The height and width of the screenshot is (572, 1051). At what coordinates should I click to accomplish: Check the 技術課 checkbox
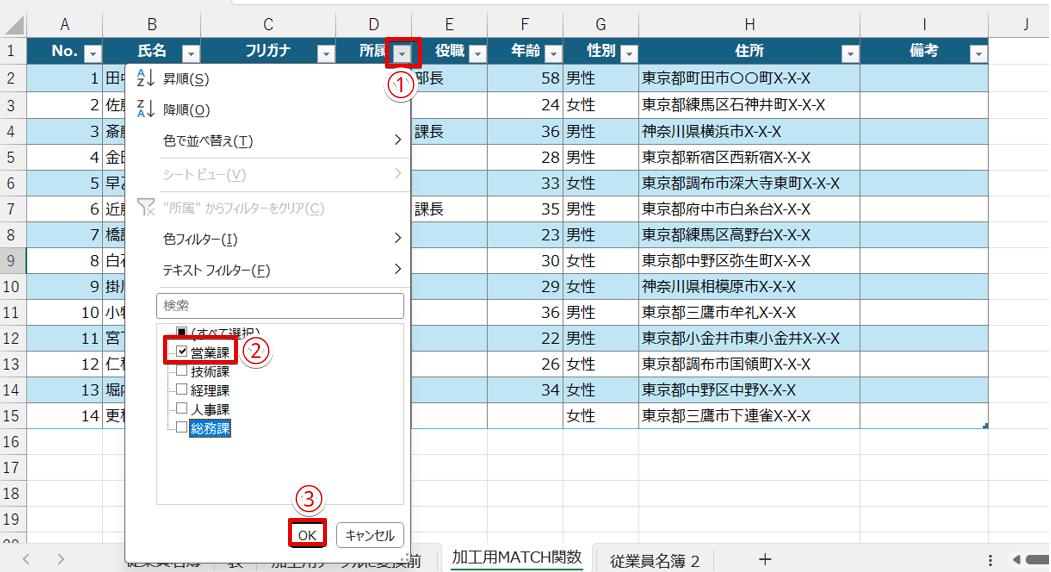pyautogui.click(x=181, y=371)
